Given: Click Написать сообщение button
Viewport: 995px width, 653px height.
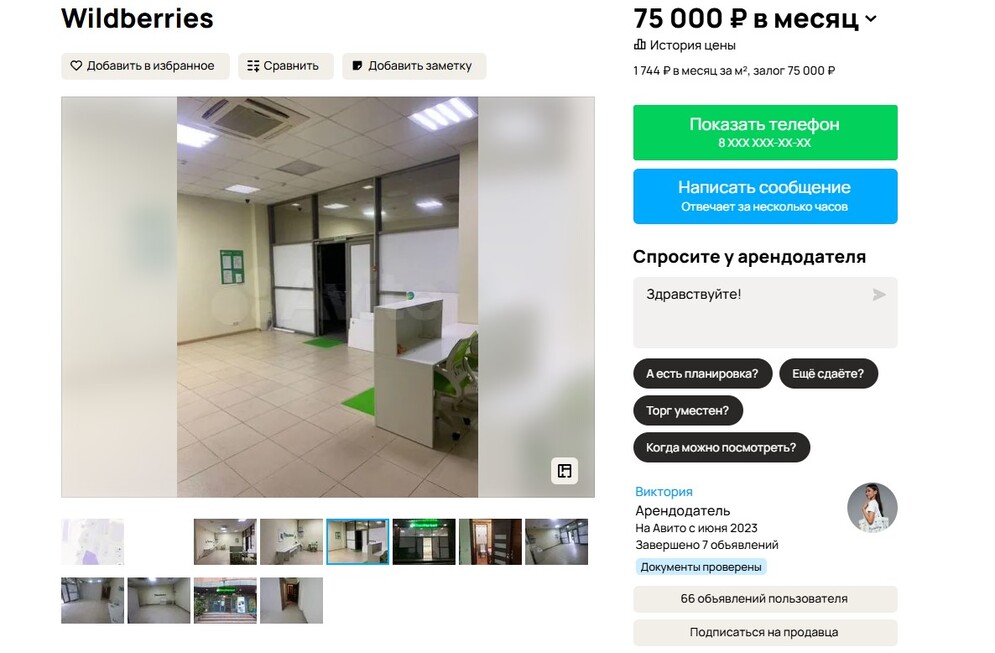Looking at the screenshot, I should [765, 196].
